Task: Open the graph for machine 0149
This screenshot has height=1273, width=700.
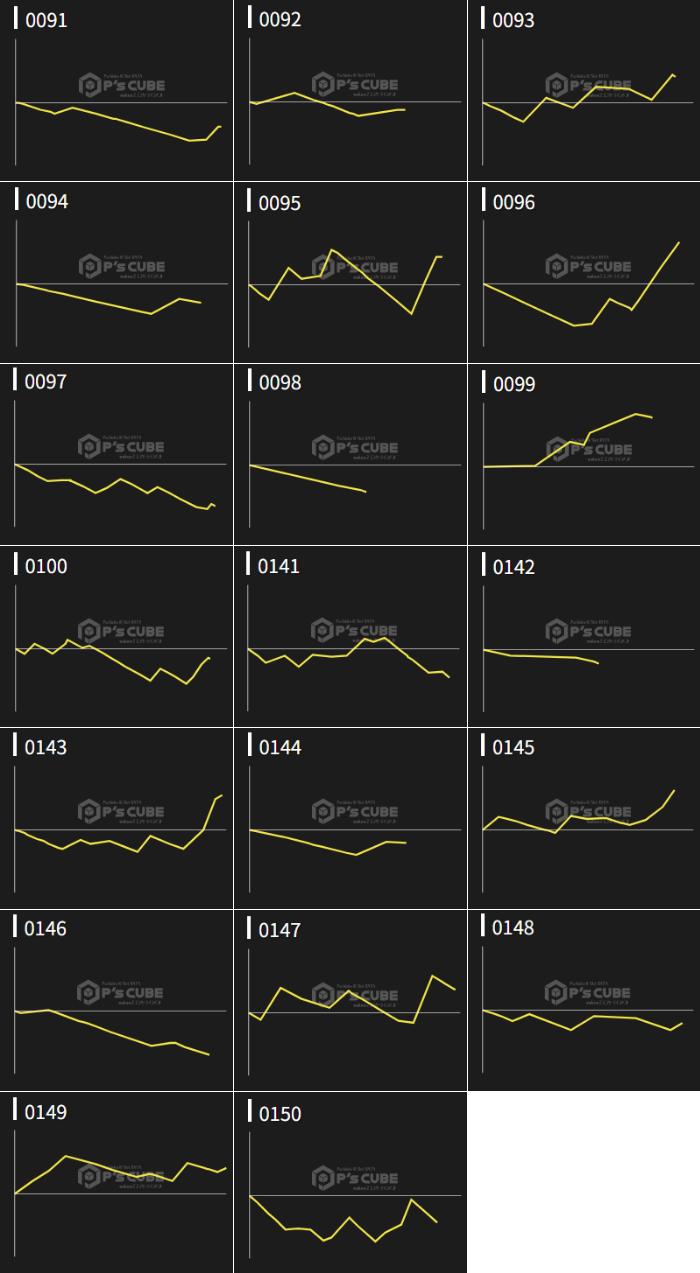Action: tap(116, 1183)
